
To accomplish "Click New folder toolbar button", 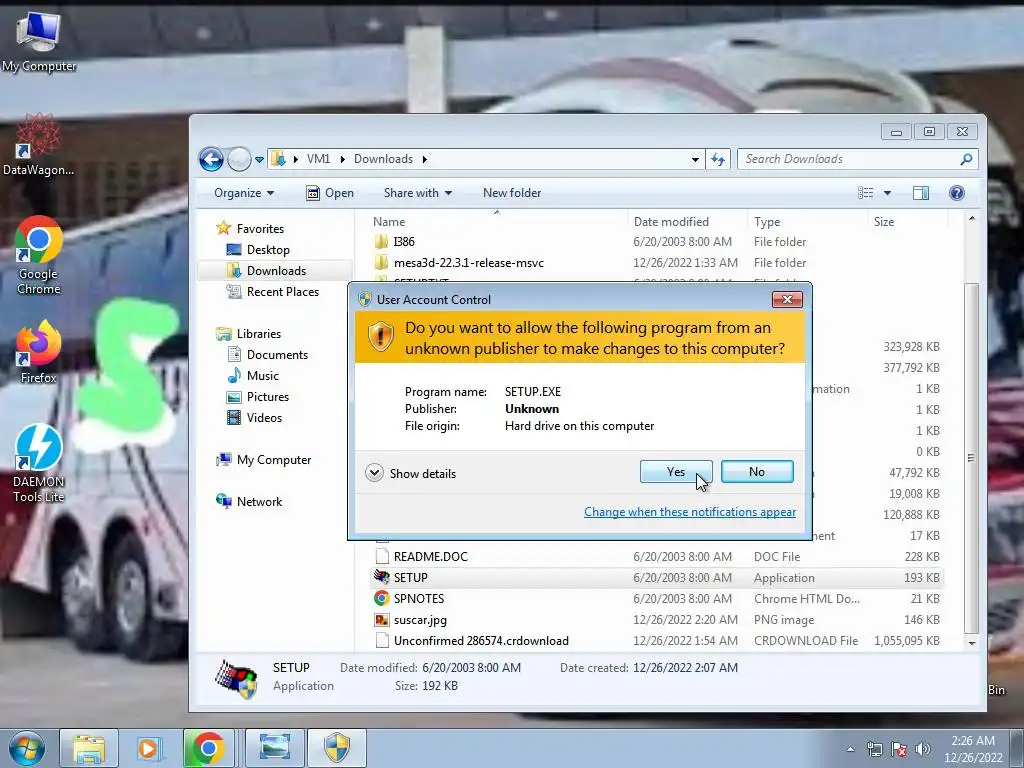I will click(512, 193).
